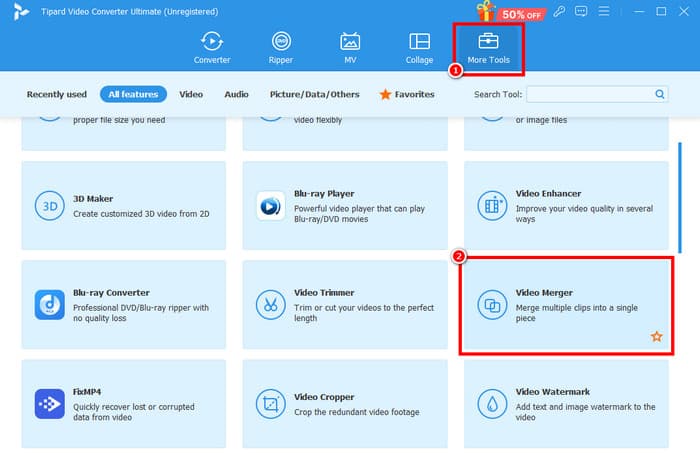The image size is (700, 453).
Task: Click 'Merge multiple clips into a single piece'
Action: pos(577,313)
